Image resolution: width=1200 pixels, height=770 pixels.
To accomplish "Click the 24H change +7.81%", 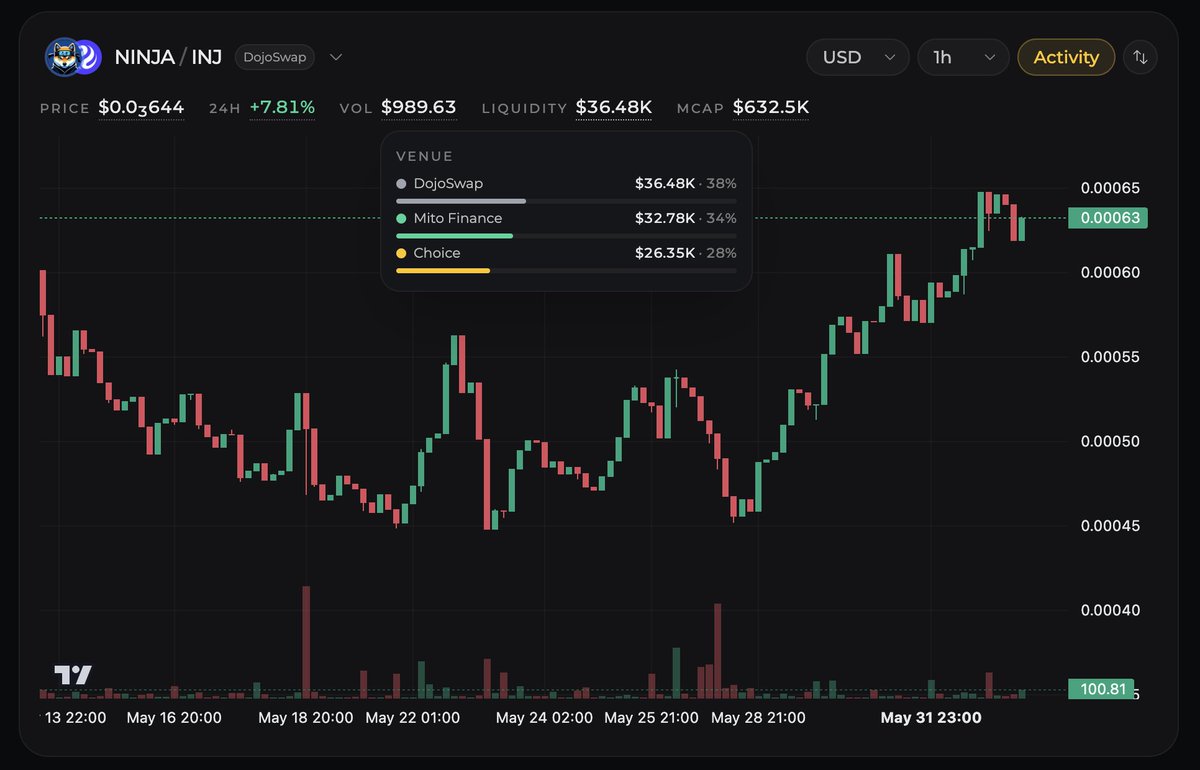I will click(x=282, y=107).
